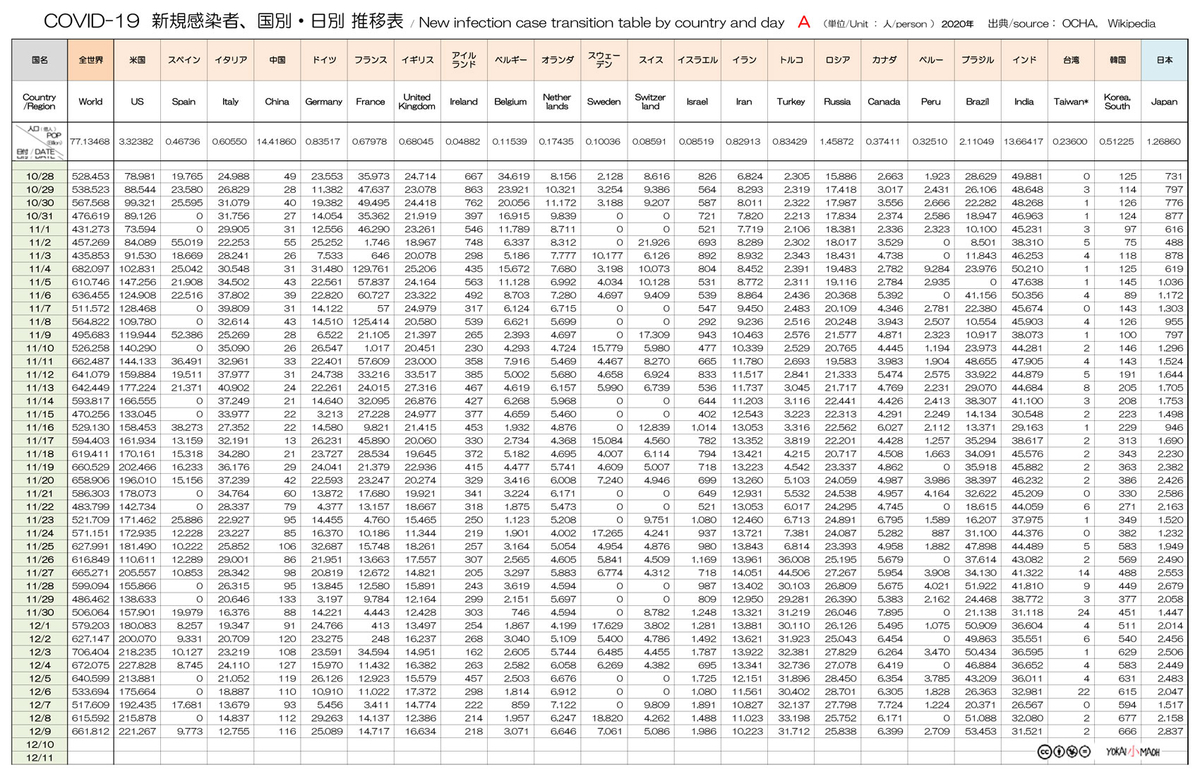Click the 中国 header cell
Image resolution: width=1200 pixels, height=772 pixels.
[x=277, y=60]
